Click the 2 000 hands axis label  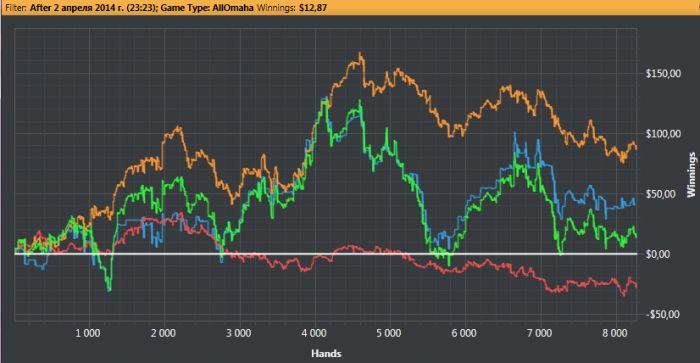163,333
